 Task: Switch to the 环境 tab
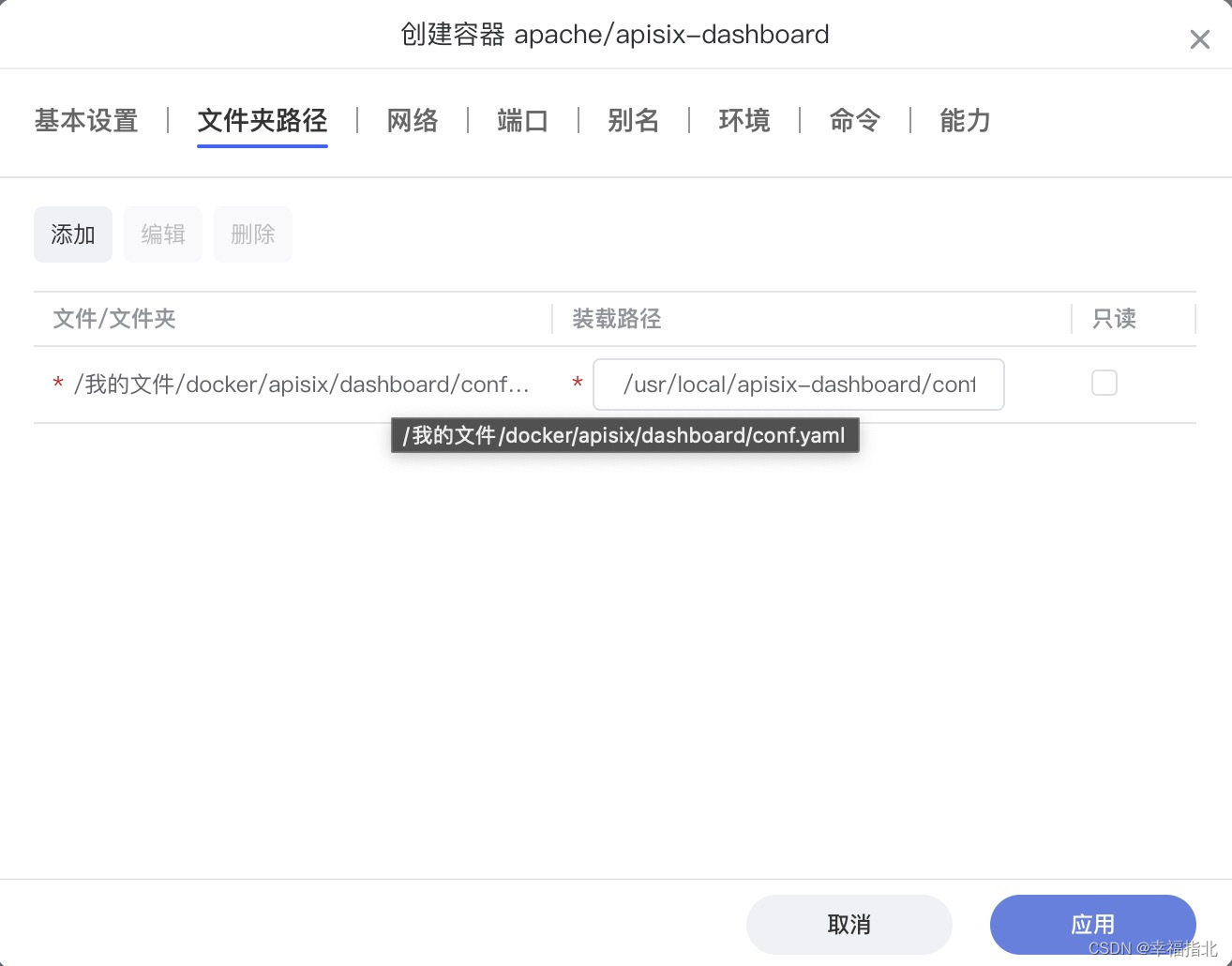point(744,121)
